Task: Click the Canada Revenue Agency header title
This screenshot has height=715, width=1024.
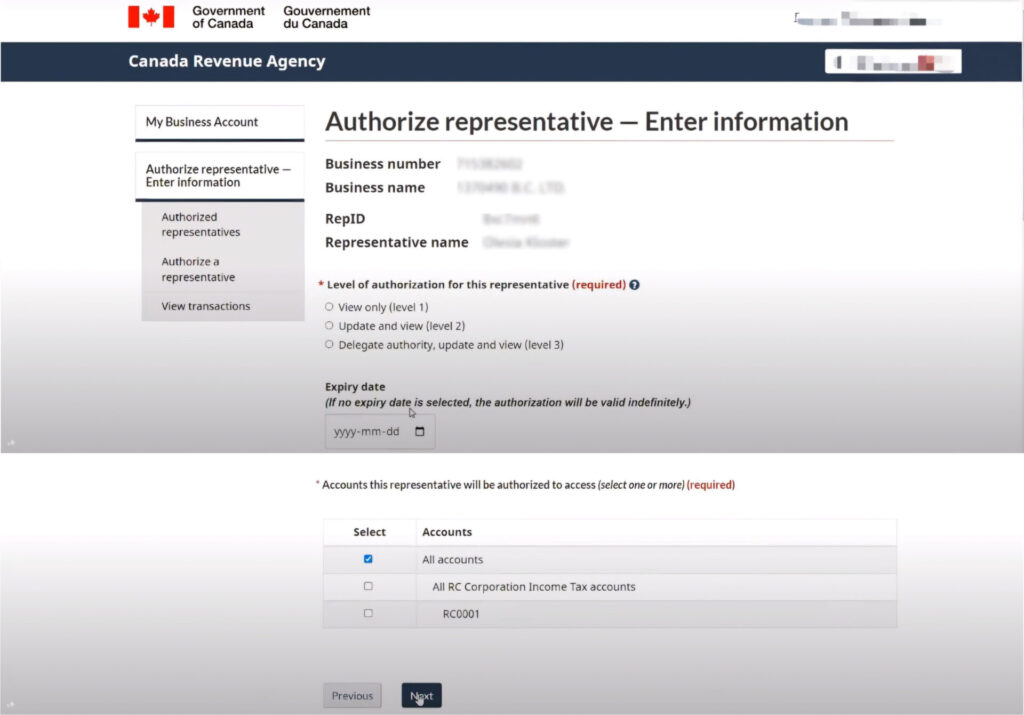Action: (227, 61)
